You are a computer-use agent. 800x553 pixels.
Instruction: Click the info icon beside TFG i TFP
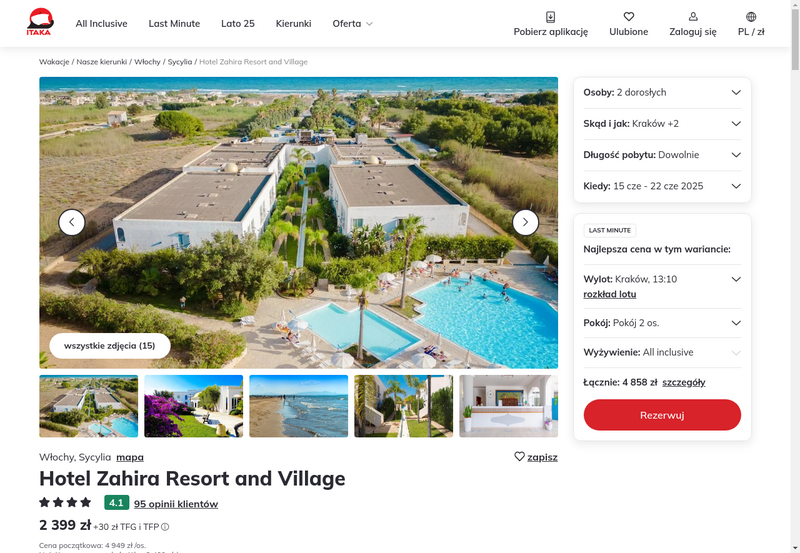pos(165,527)
